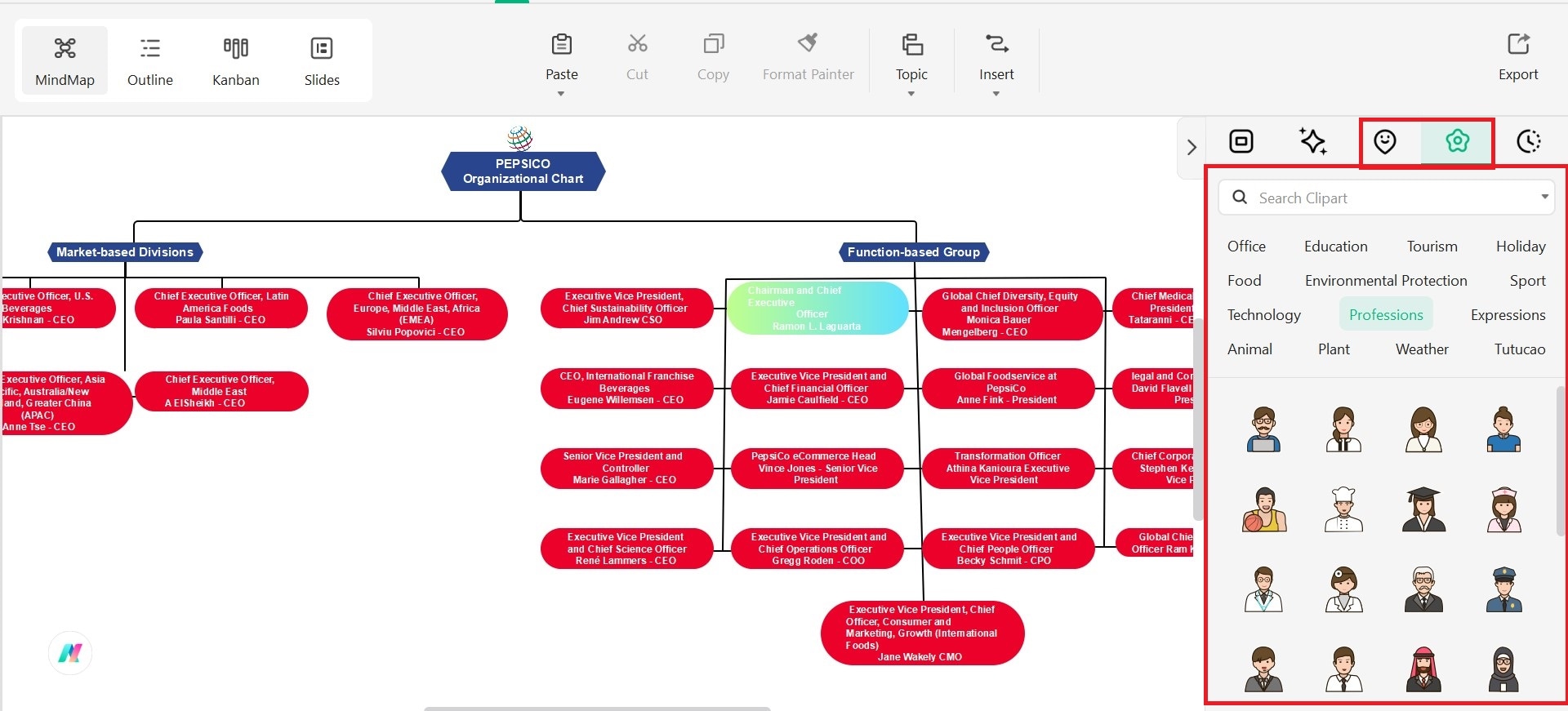Switch to MindMap view
The image size is (1568, 711).
(65, 60)
